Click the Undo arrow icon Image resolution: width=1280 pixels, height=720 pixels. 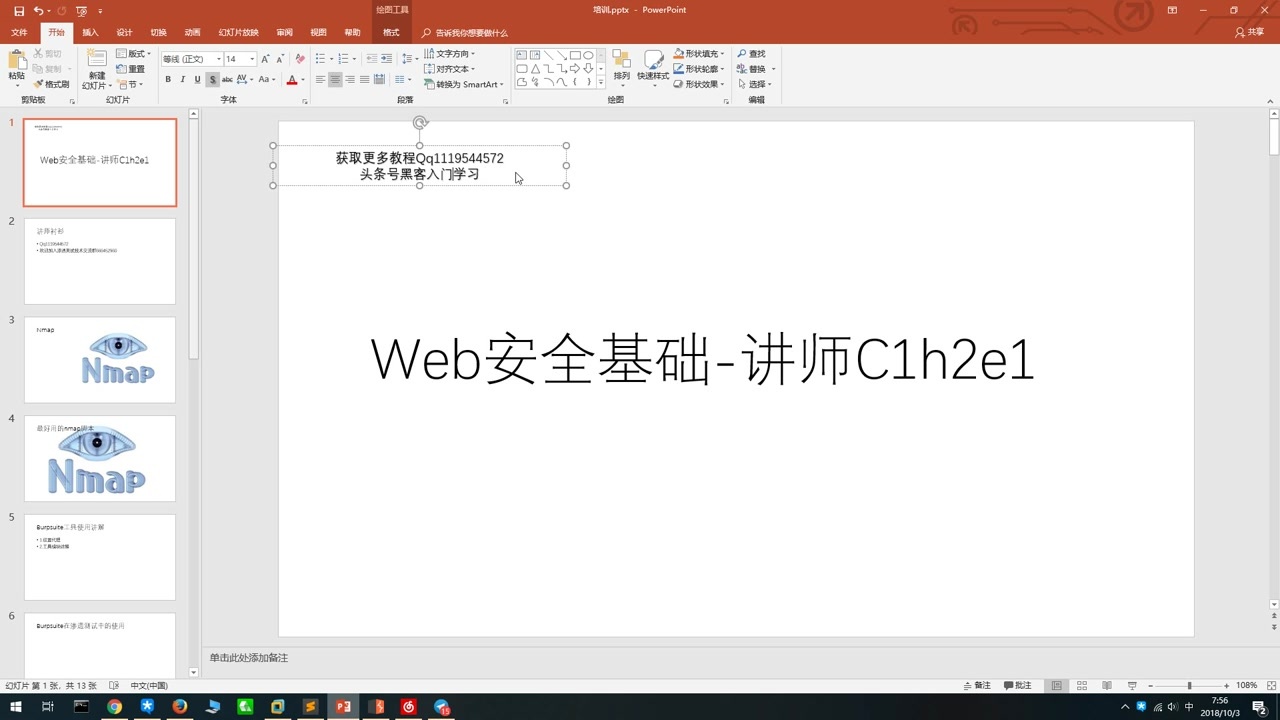tap(38, 10)
